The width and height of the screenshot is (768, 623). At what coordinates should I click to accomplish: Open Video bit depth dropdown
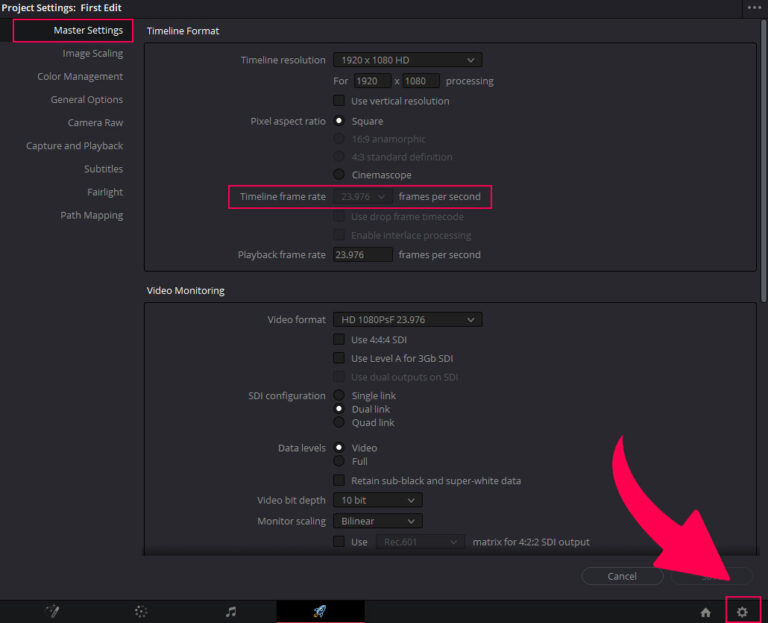(x=378, y=500)
